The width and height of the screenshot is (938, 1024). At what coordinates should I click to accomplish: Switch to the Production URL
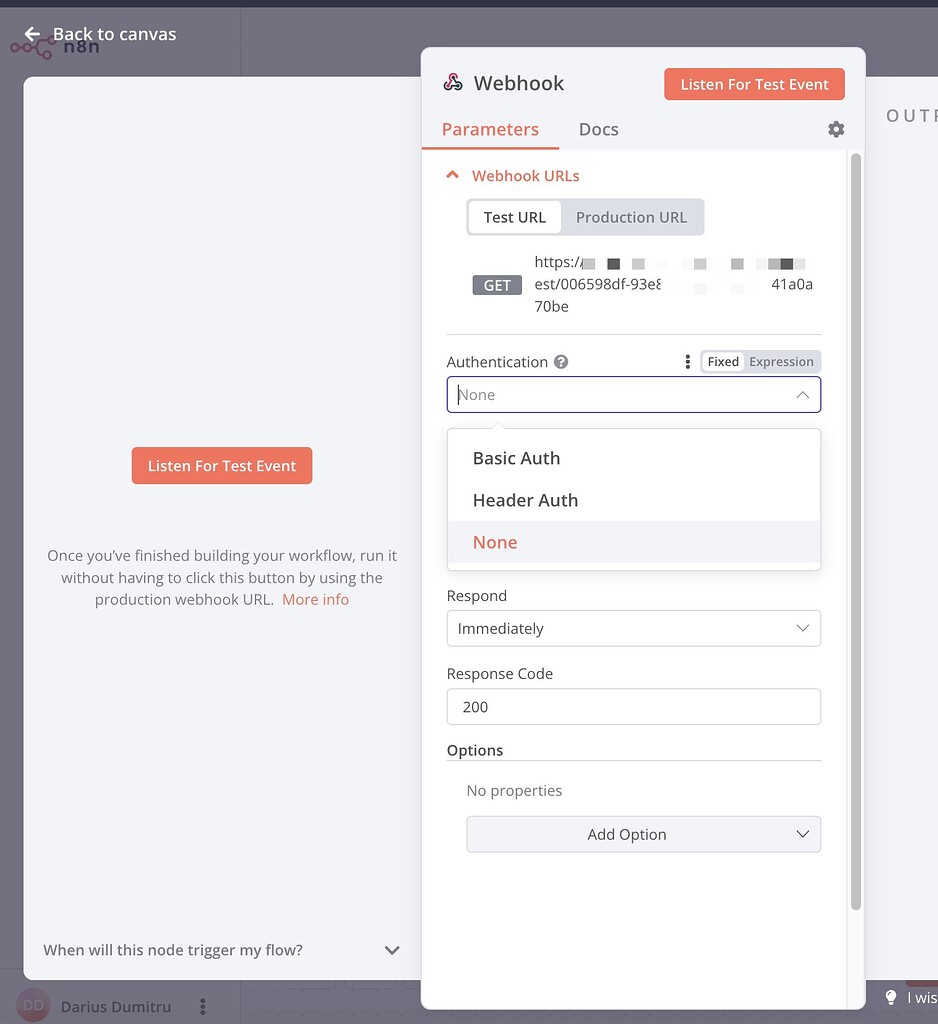631,217
